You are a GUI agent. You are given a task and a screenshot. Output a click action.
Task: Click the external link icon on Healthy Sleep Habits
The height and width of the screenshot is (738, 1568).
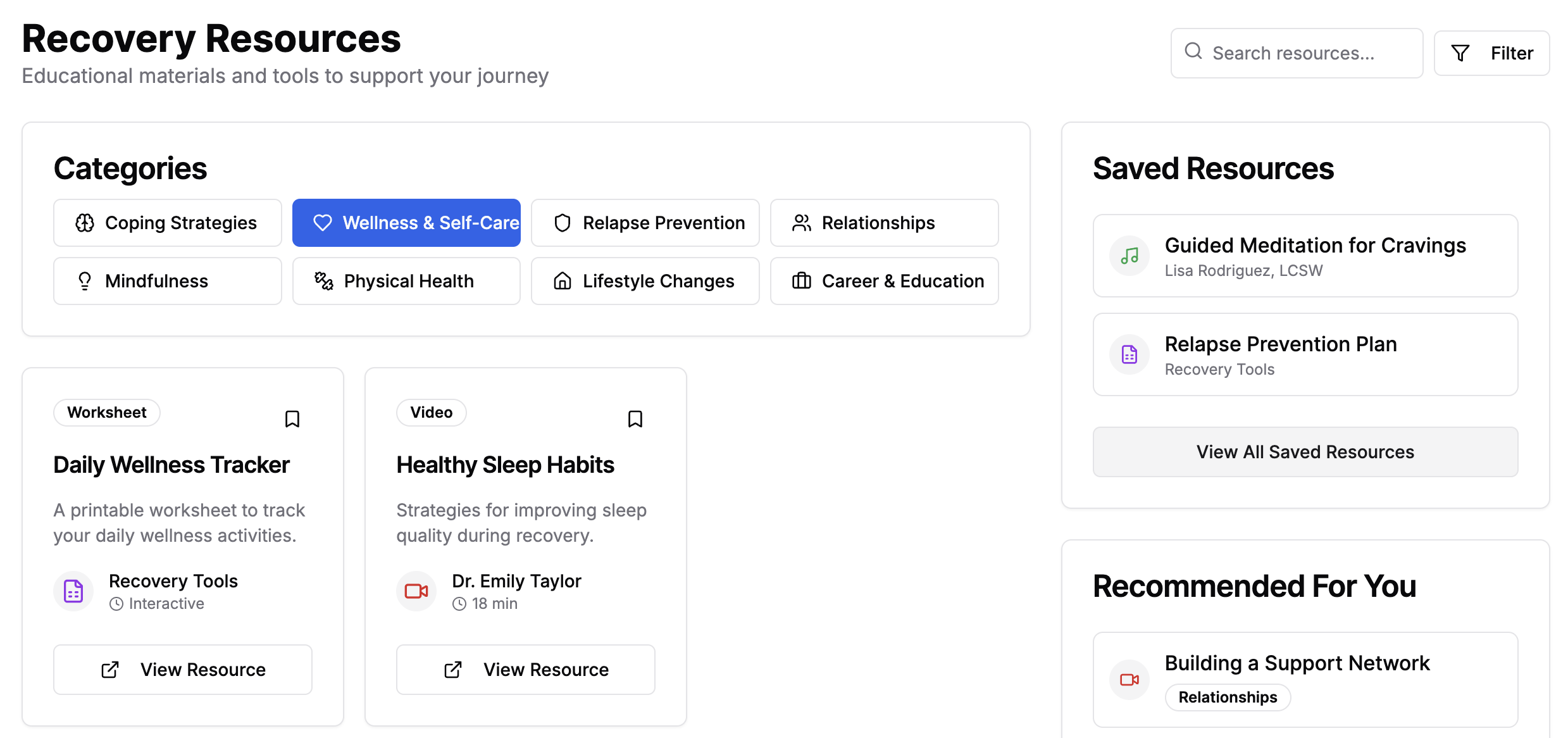(x=452, y=669)
